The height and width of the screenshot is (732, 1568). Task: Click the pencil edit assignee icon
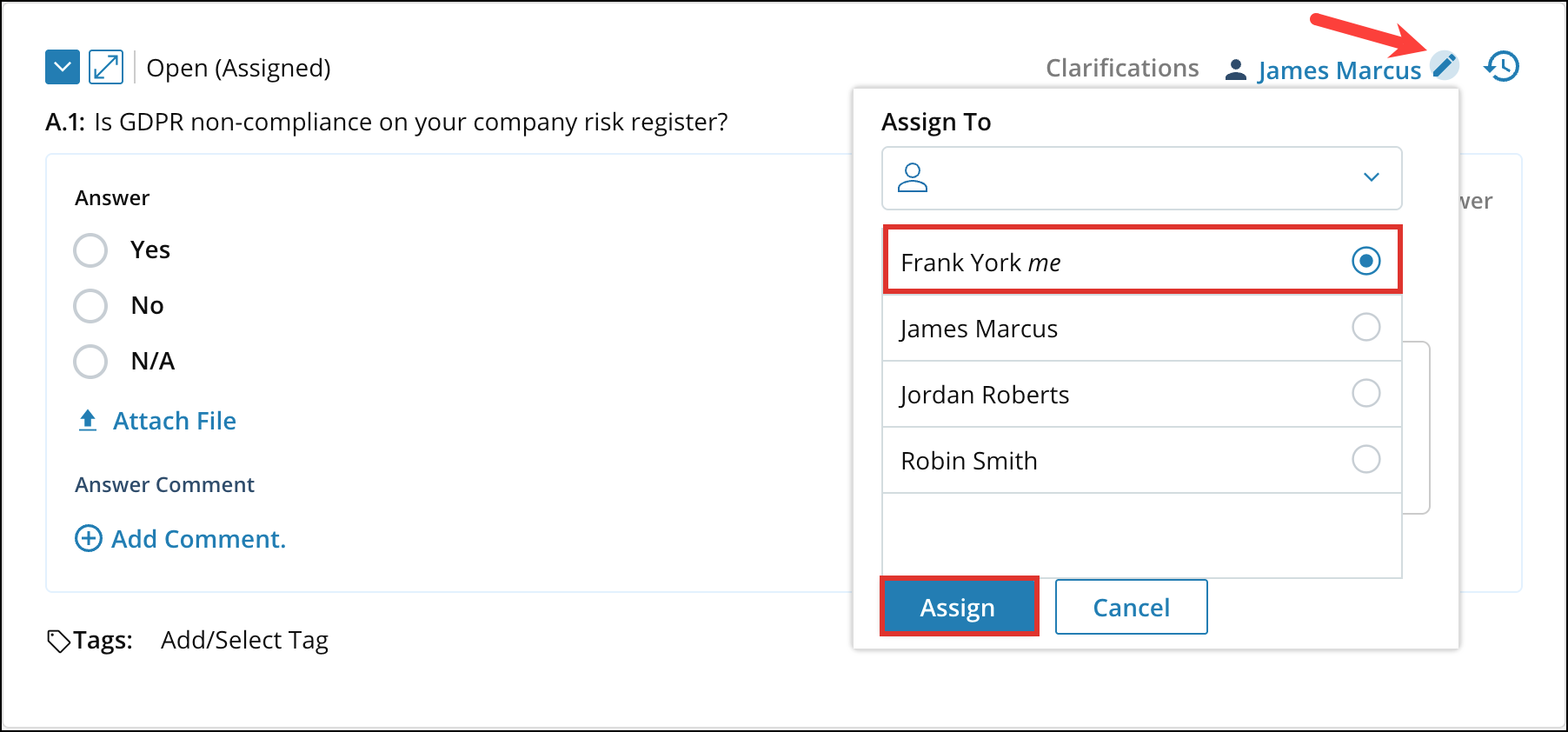point(1445,65)
